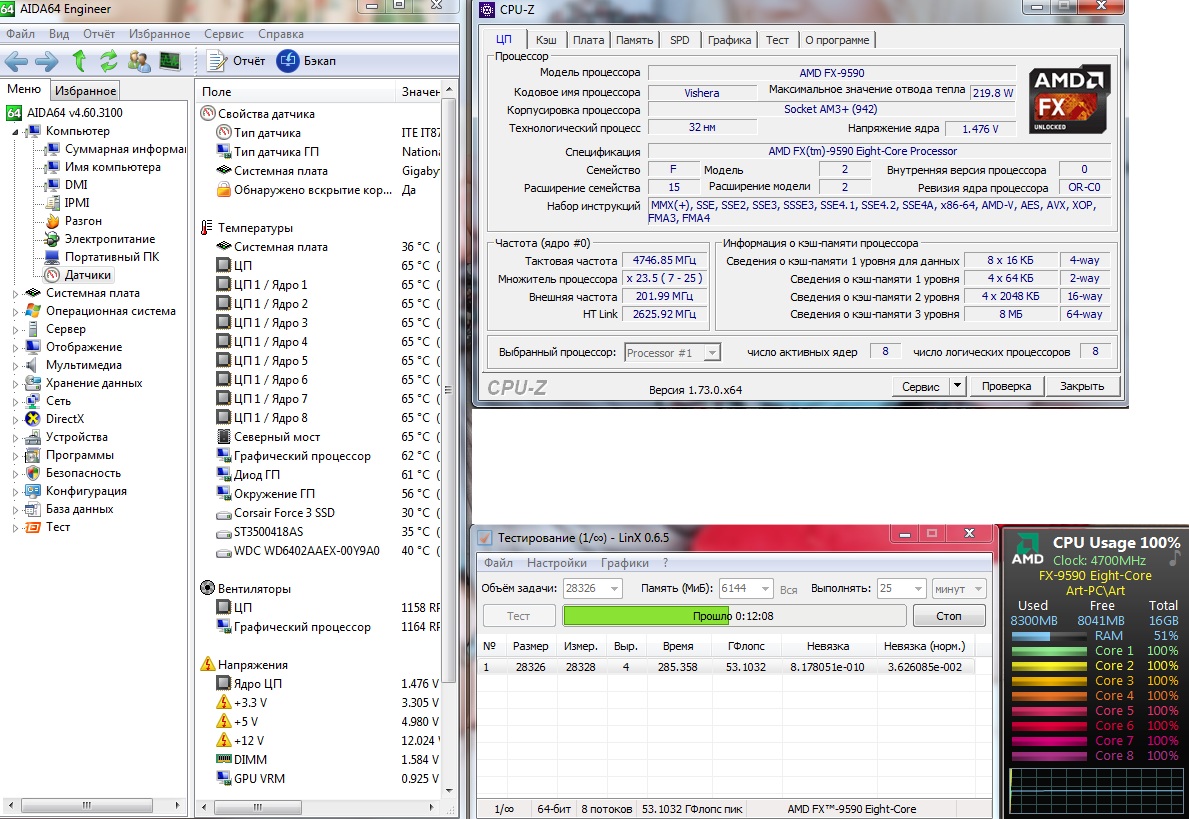The height and width of the screenshot is (819, 1189).
Task: Click the AIDA64 vertical scrollbar down arrow
Action: coord(449,791)
